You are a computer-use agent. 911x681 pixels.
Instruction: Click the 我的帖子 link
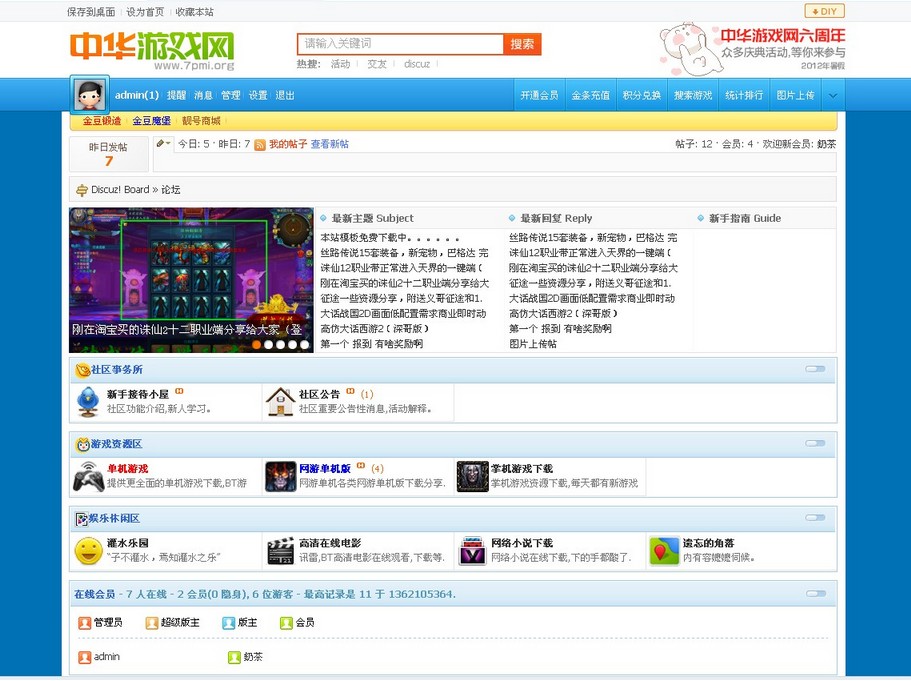click(288, 144)
